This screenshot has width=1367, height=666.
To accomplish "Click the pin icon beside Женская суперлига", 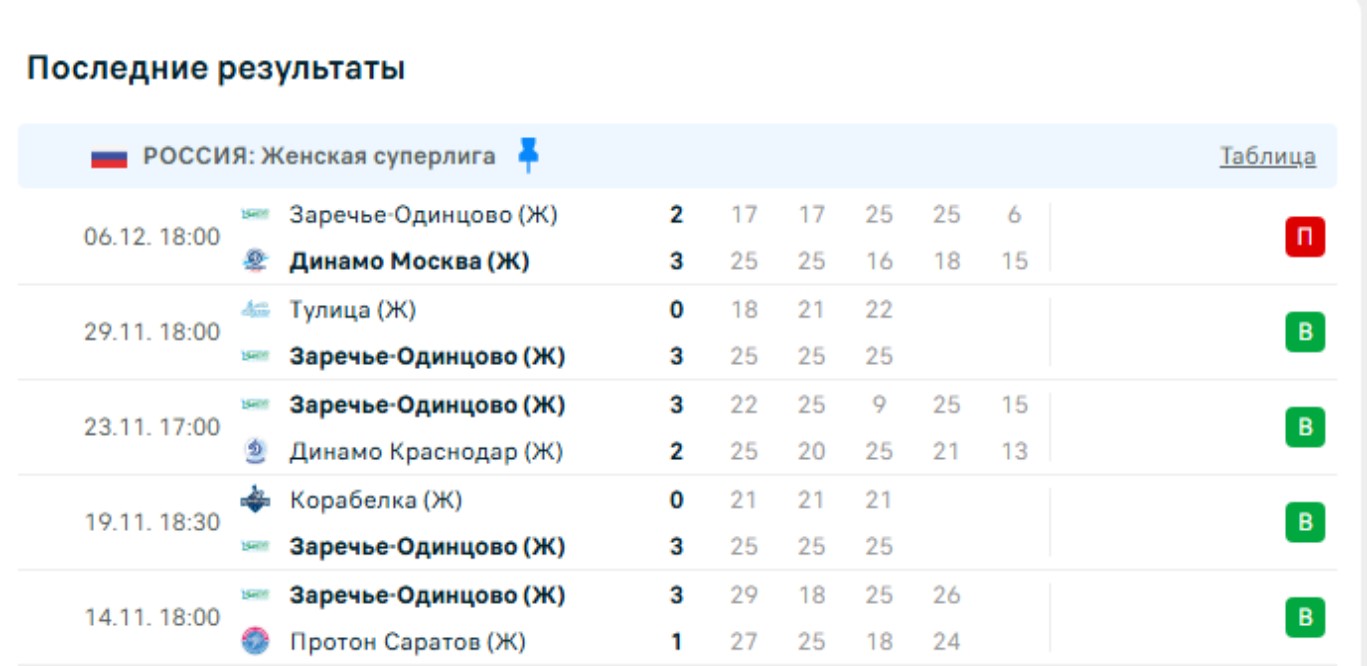I will click(x=529, y=156).
